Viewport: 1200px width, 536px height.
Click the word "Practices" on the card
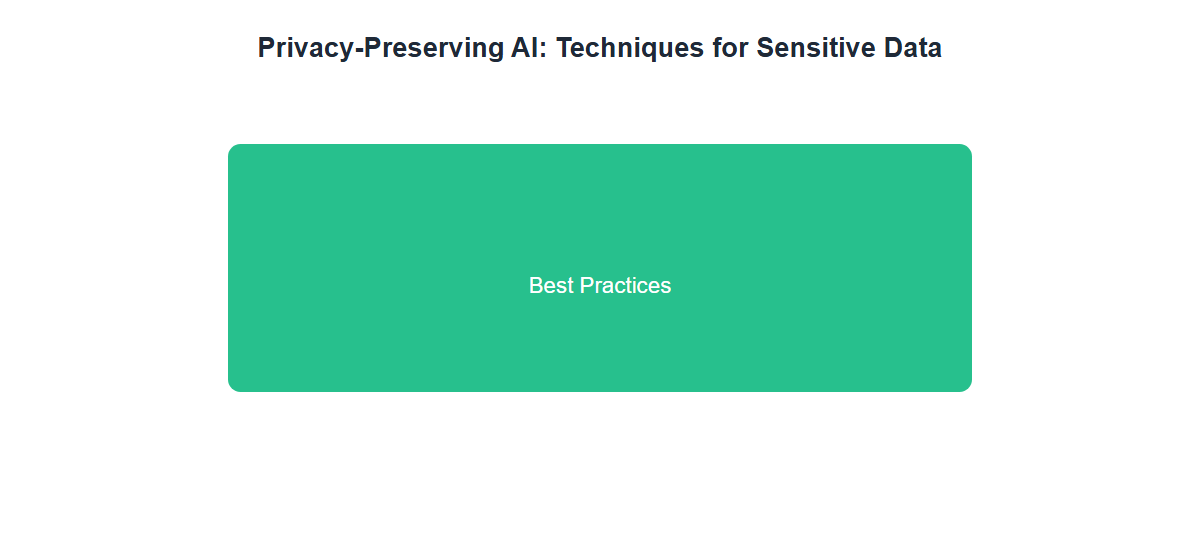click(x=626, y=286)
